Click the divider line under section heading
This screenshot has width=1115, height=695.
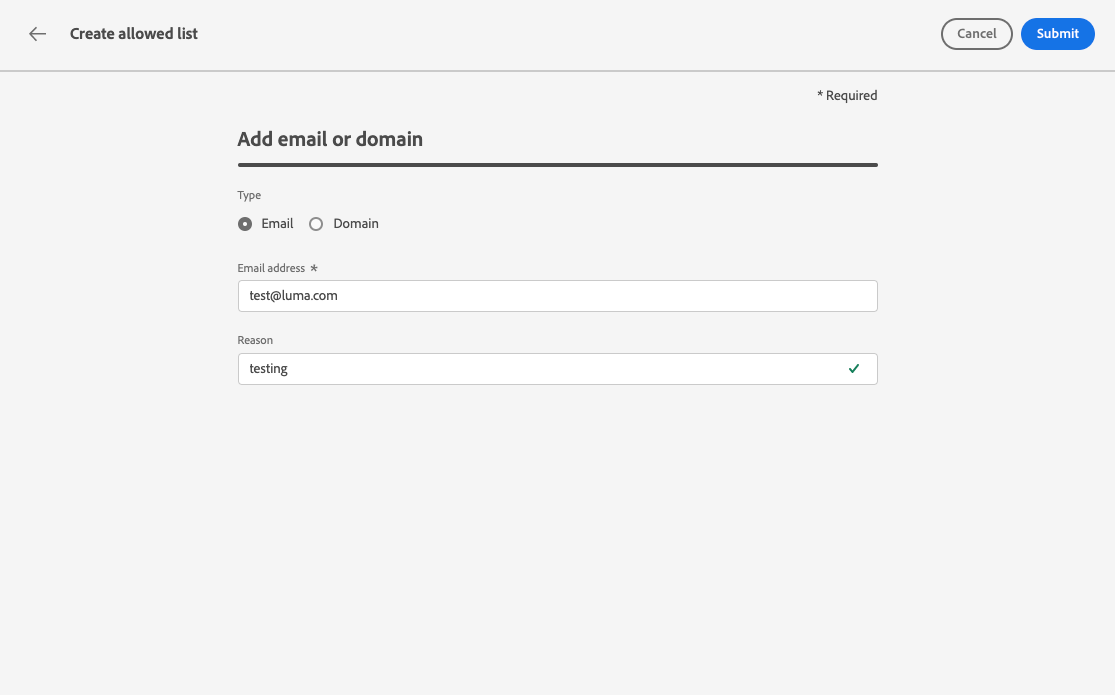(x=557, y=165)
